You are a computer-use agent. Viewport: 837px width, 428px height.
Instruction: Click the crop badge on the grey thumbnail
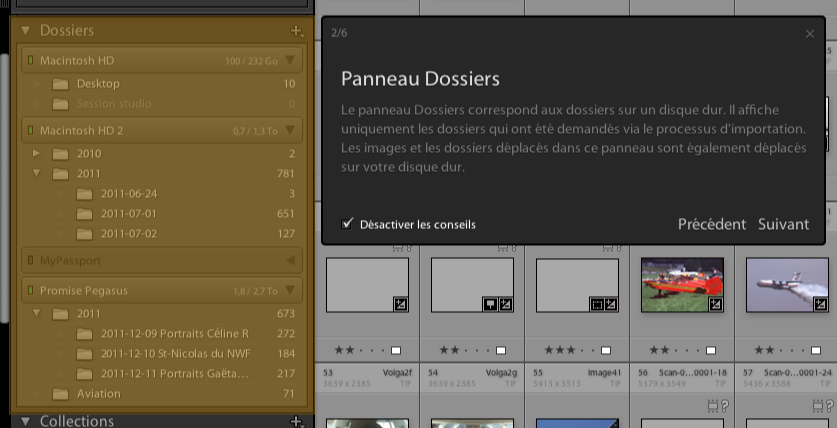(597, 304)
